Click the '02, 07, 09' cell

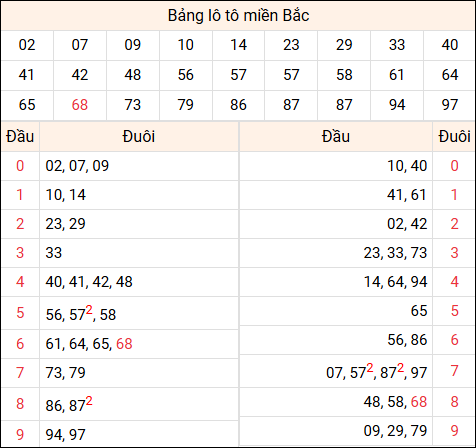tap(139, 166)
